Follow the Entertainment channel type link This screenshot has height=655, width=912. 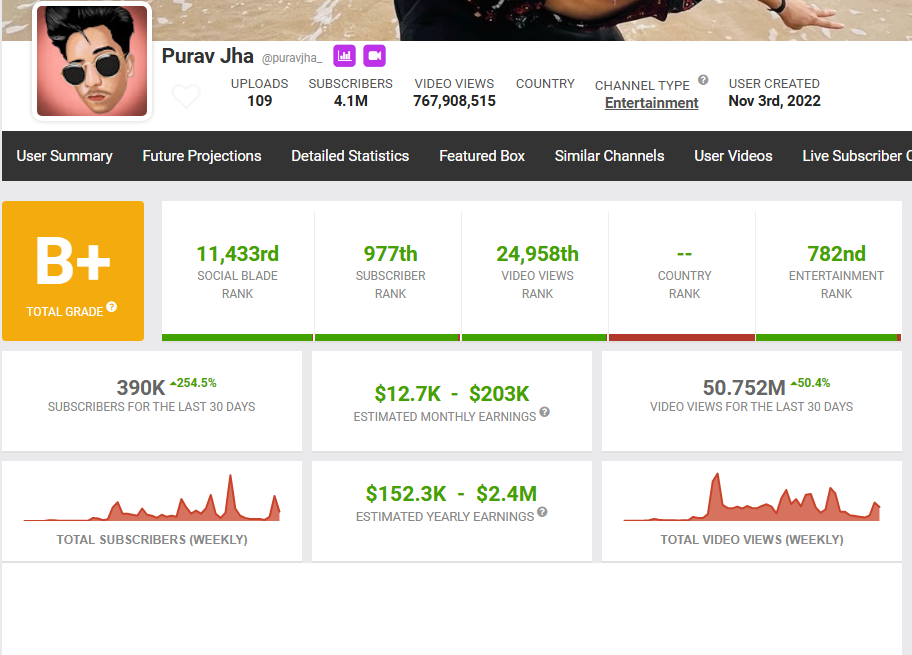(x=651, y=103)
